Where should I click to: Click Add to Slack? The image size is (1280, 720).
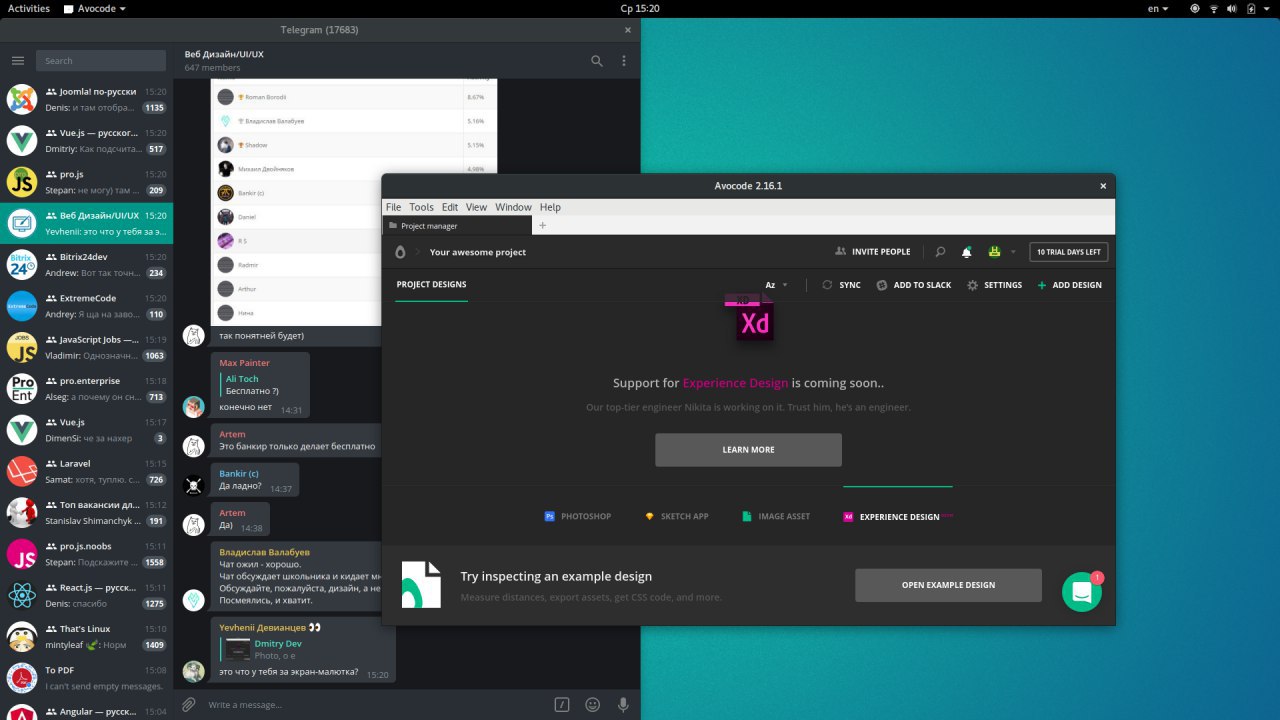point(914,285)
